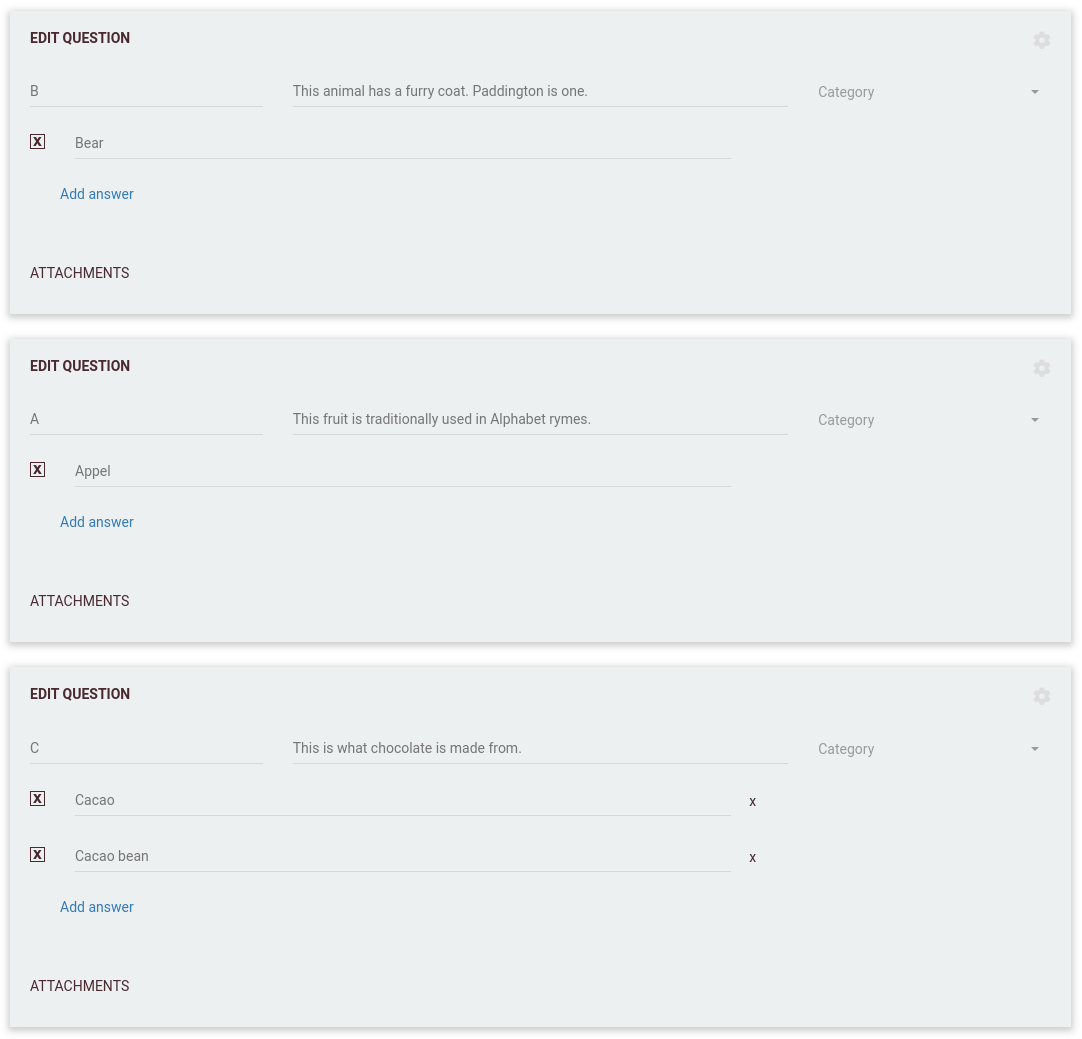Click Add answer under Bear
This screenshot has height=1039, width=1082.
pyautogui.click(x=97, y=194)
